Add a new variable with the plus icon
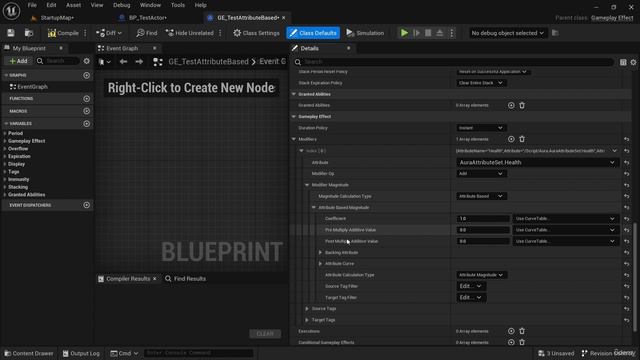This screenshot has width=640, height=360. tap(87, 124)
